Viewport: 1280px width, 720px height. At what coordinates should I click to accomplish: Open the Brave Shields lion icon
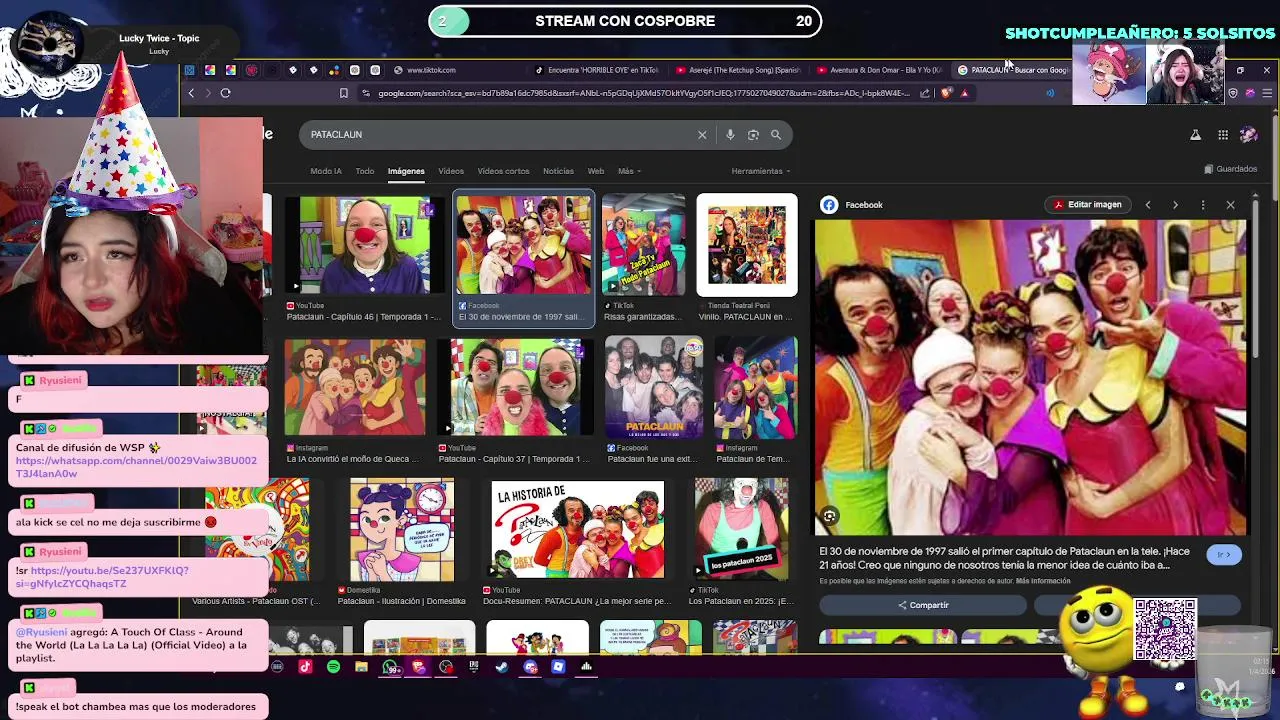click(946, 93)
